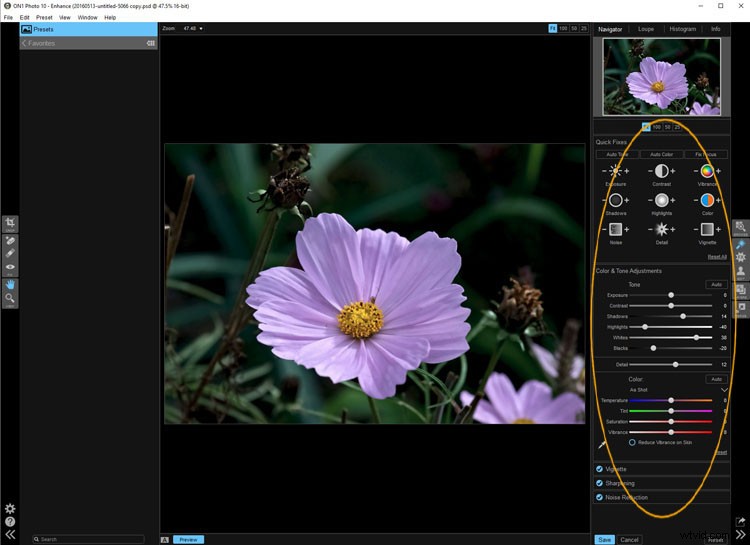The height and width of the screenshot is (545, 750).
Task: Open the Edit menu
Action: pos(24,17)
